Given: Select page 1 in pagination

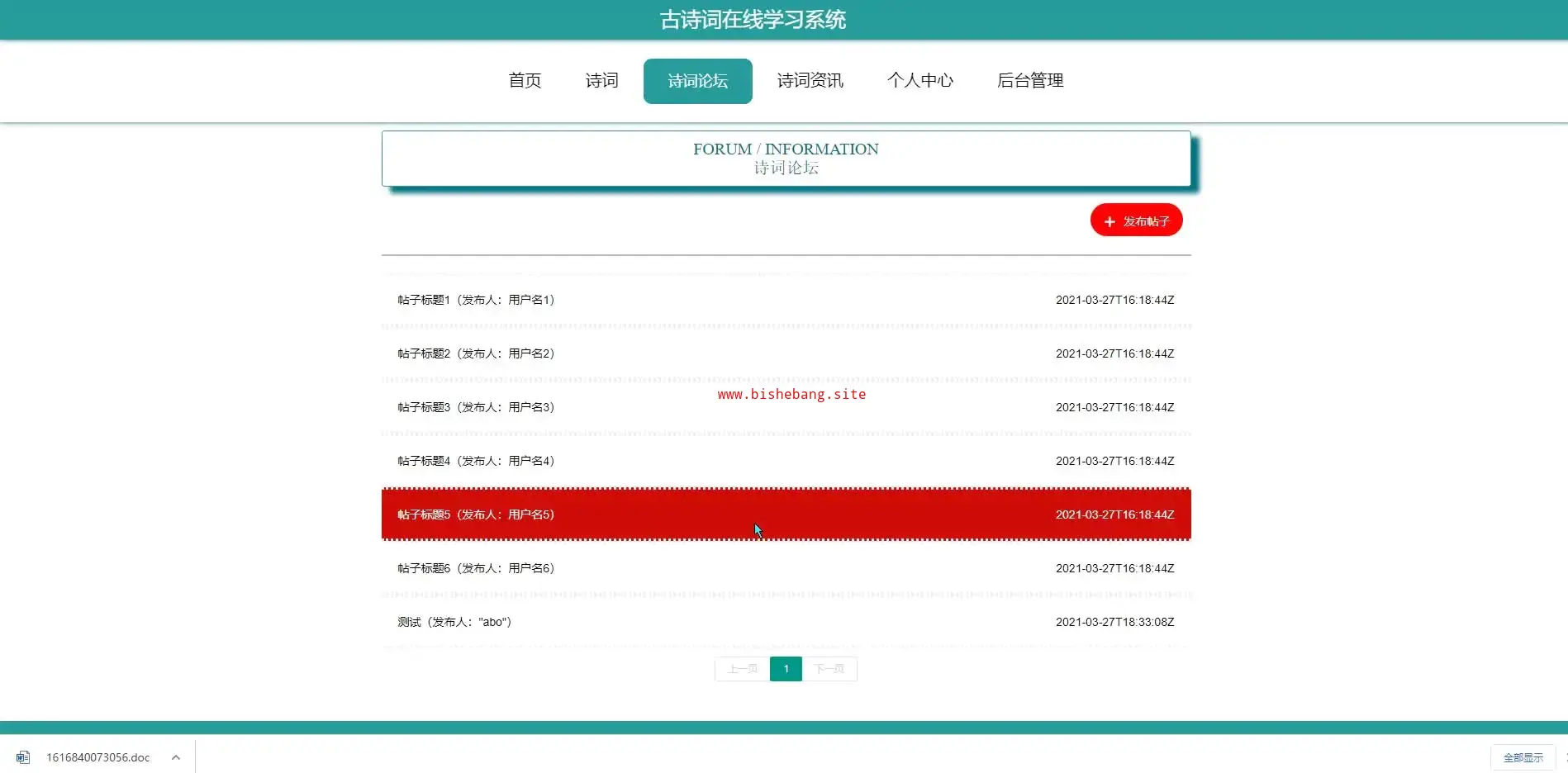Looking at the screenshot, I should 786,669.
